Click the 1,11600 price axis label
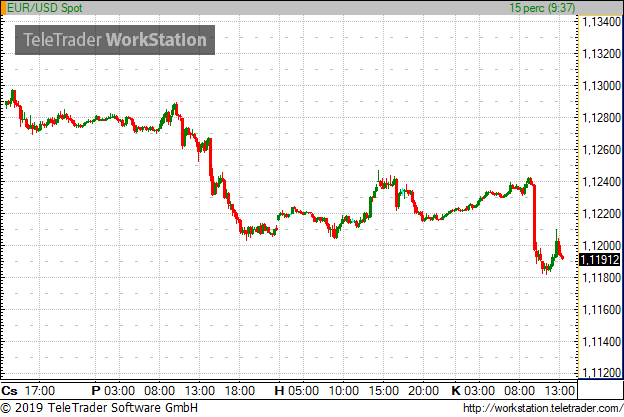Screen dimensions: 624x417 [x=601, y=310]
